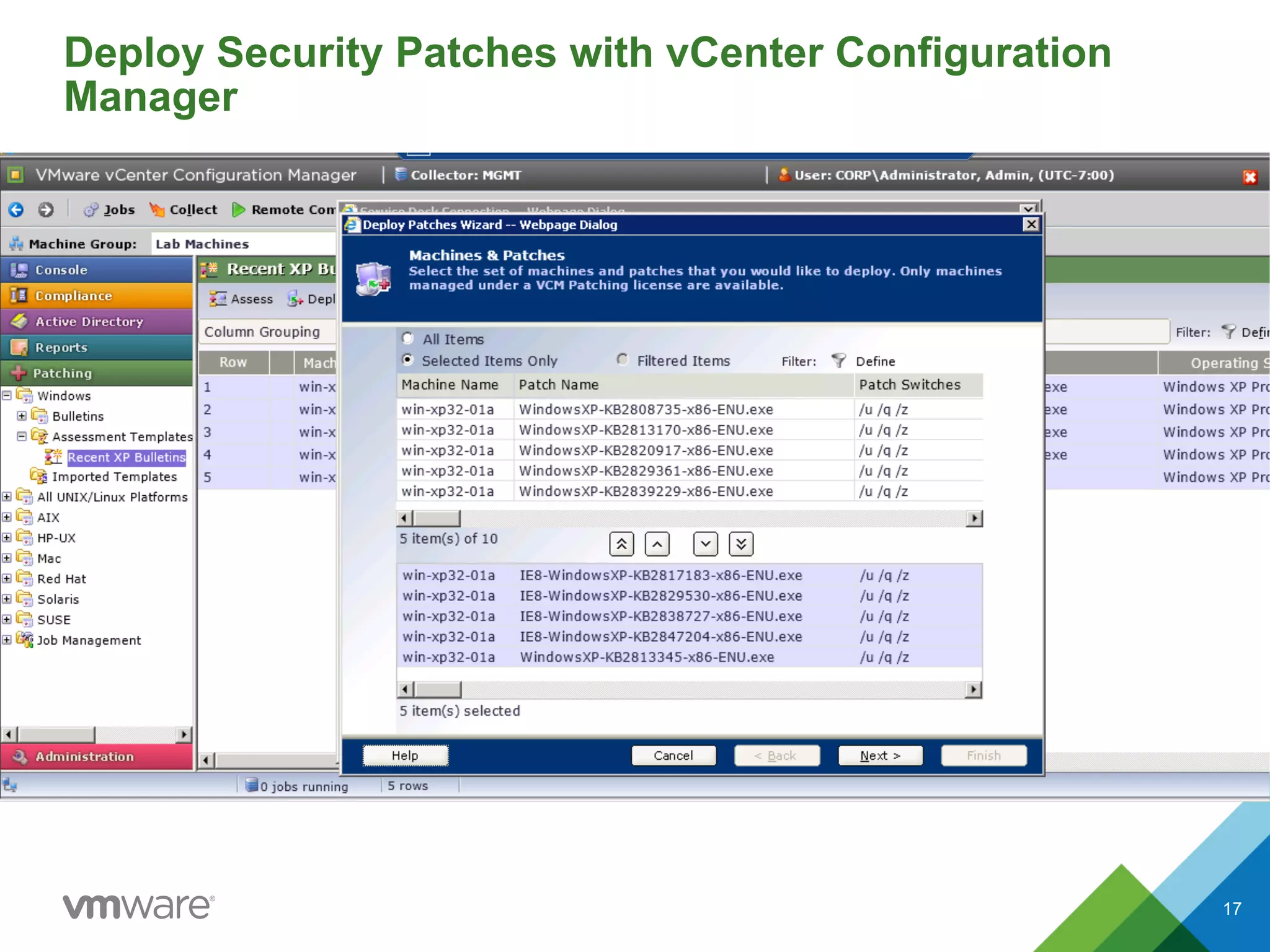The image size is (1270, 952).
Task: Expand All UNIX/Linux Platforms node
Action: 7,496
